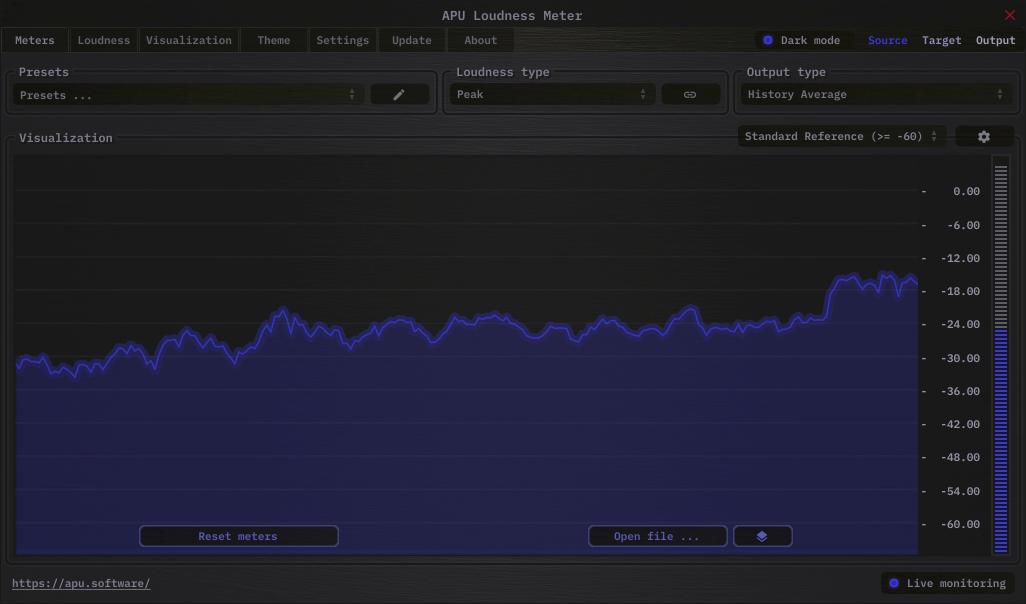1026x604 pixels.
Task: Expand the Presets dropdown
Action: 187,95
